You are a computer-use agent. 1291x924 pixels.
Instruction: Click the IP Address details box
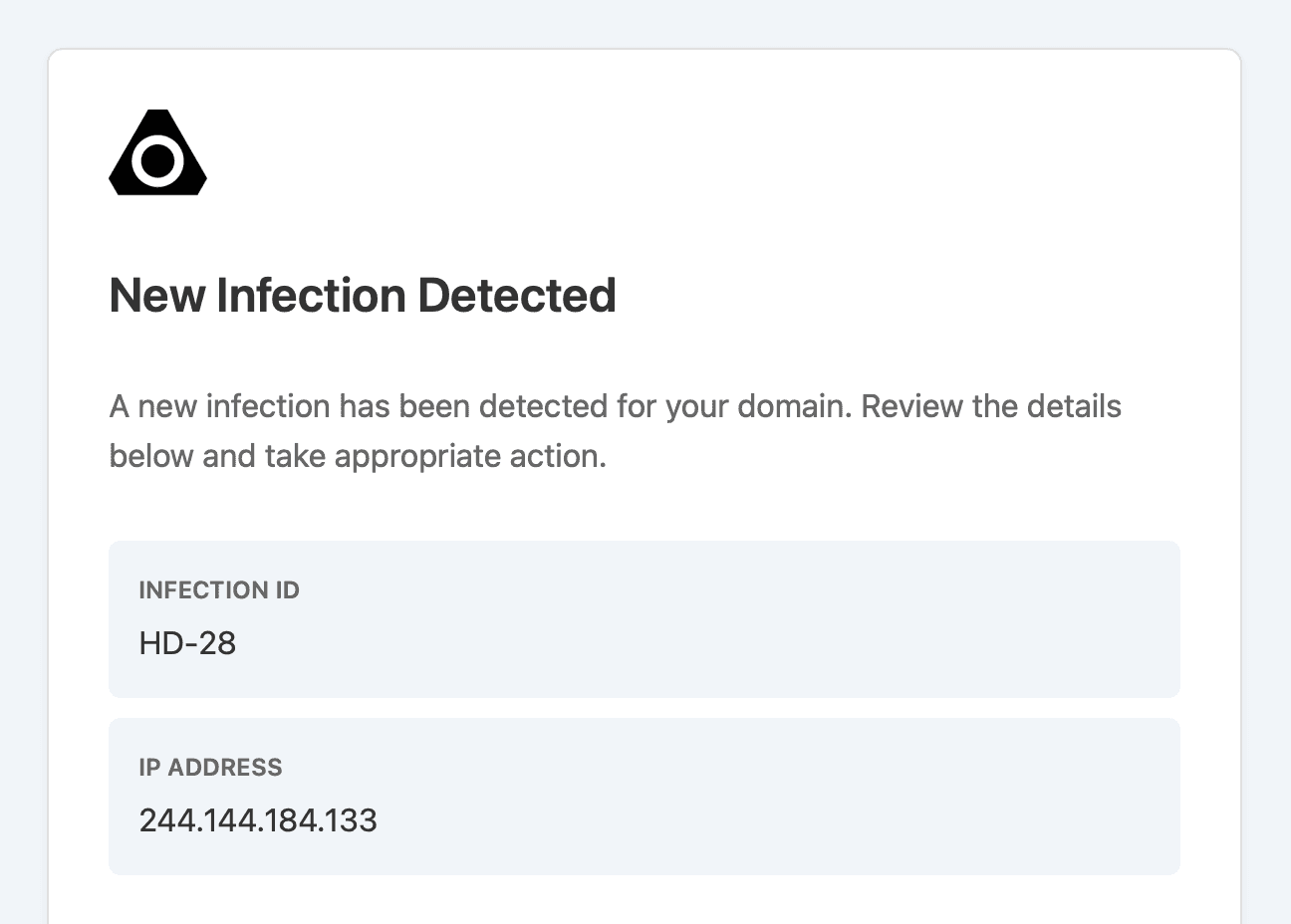(x=645, y=797)
